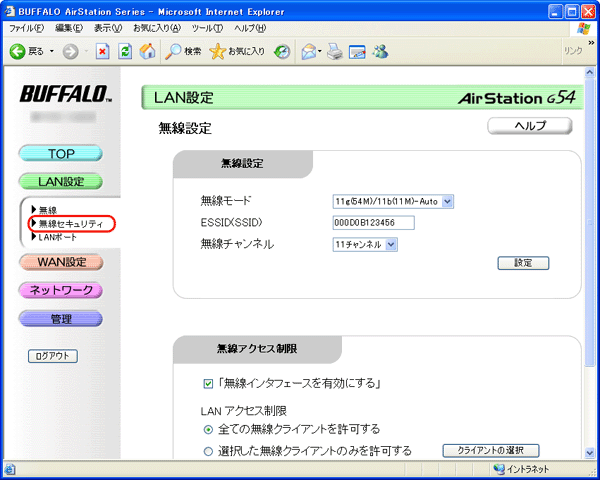The image size is (600, 480).
Task: Go back with the green Back arrow
Action: point(17,51)
